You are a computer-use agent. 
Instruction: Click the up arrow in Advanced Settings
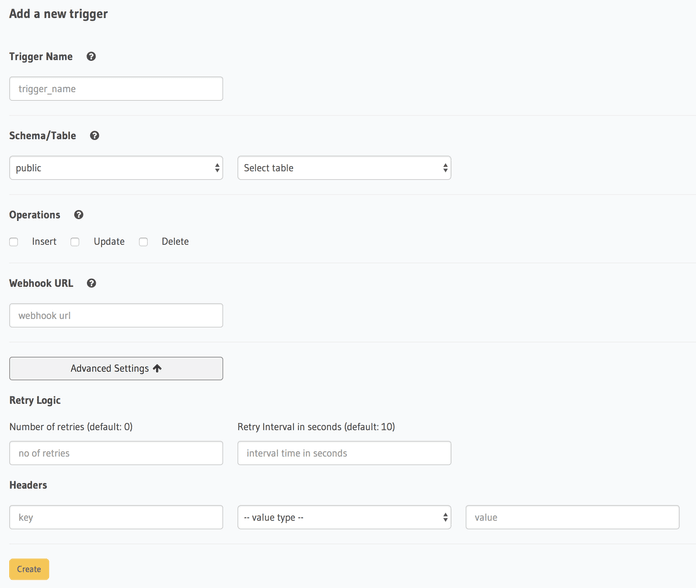tap(158, 368)
